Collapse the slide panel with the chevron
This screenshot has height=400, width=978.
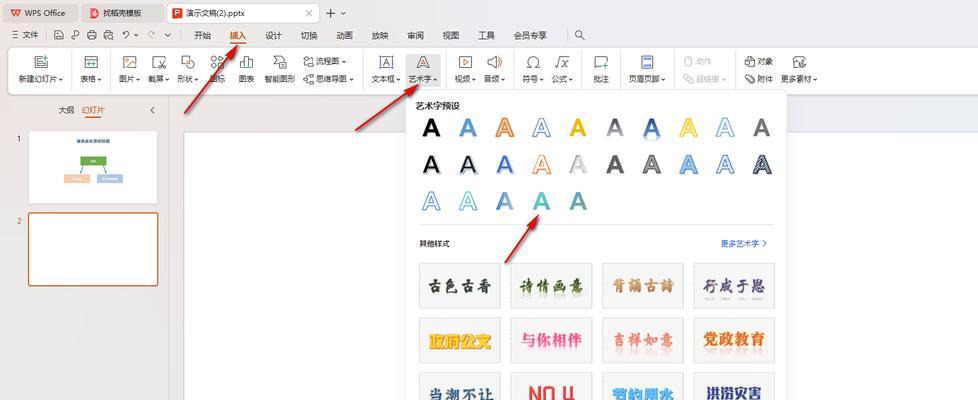coord(153,110)
